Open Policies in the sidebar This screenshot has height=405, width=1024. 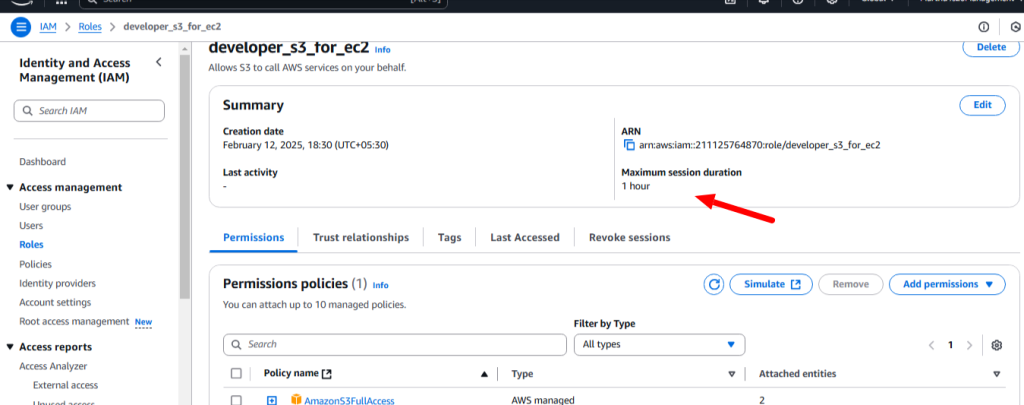pos(35,264)
